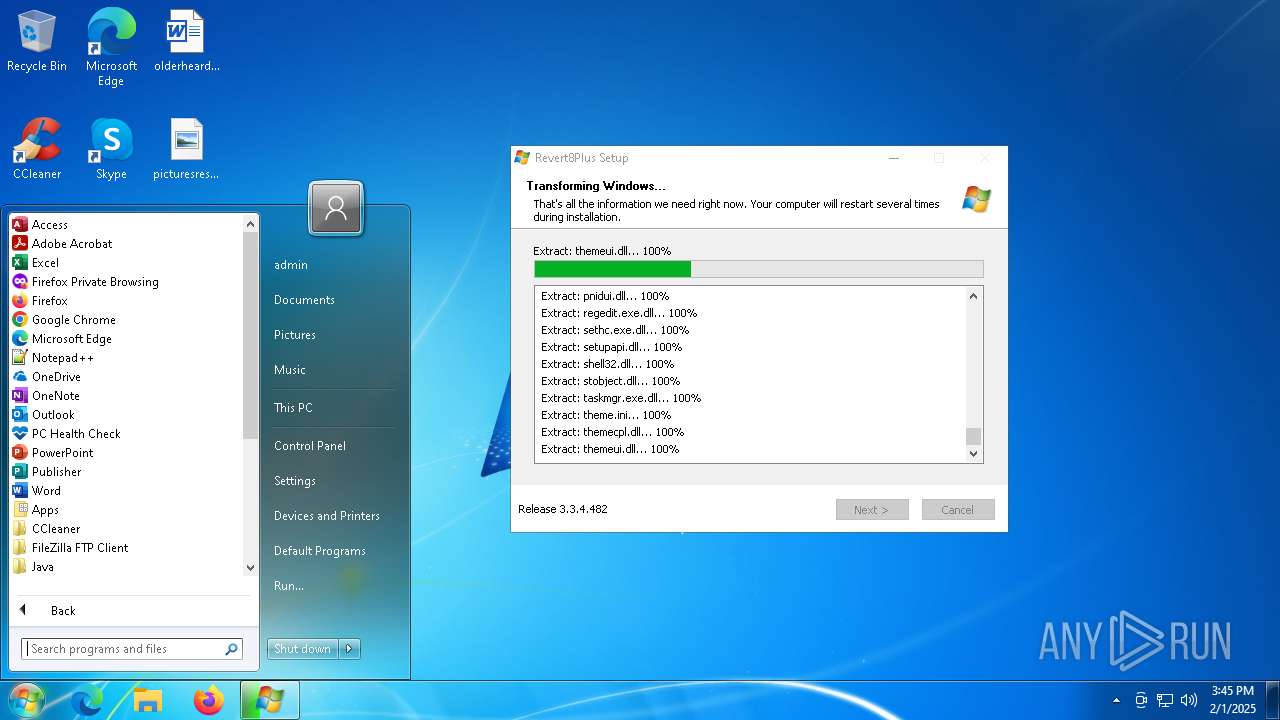This screenshot has height=720, width=1280.
Task: Open the Recycle Bin desktop icon
Action: tap(37, 42)
